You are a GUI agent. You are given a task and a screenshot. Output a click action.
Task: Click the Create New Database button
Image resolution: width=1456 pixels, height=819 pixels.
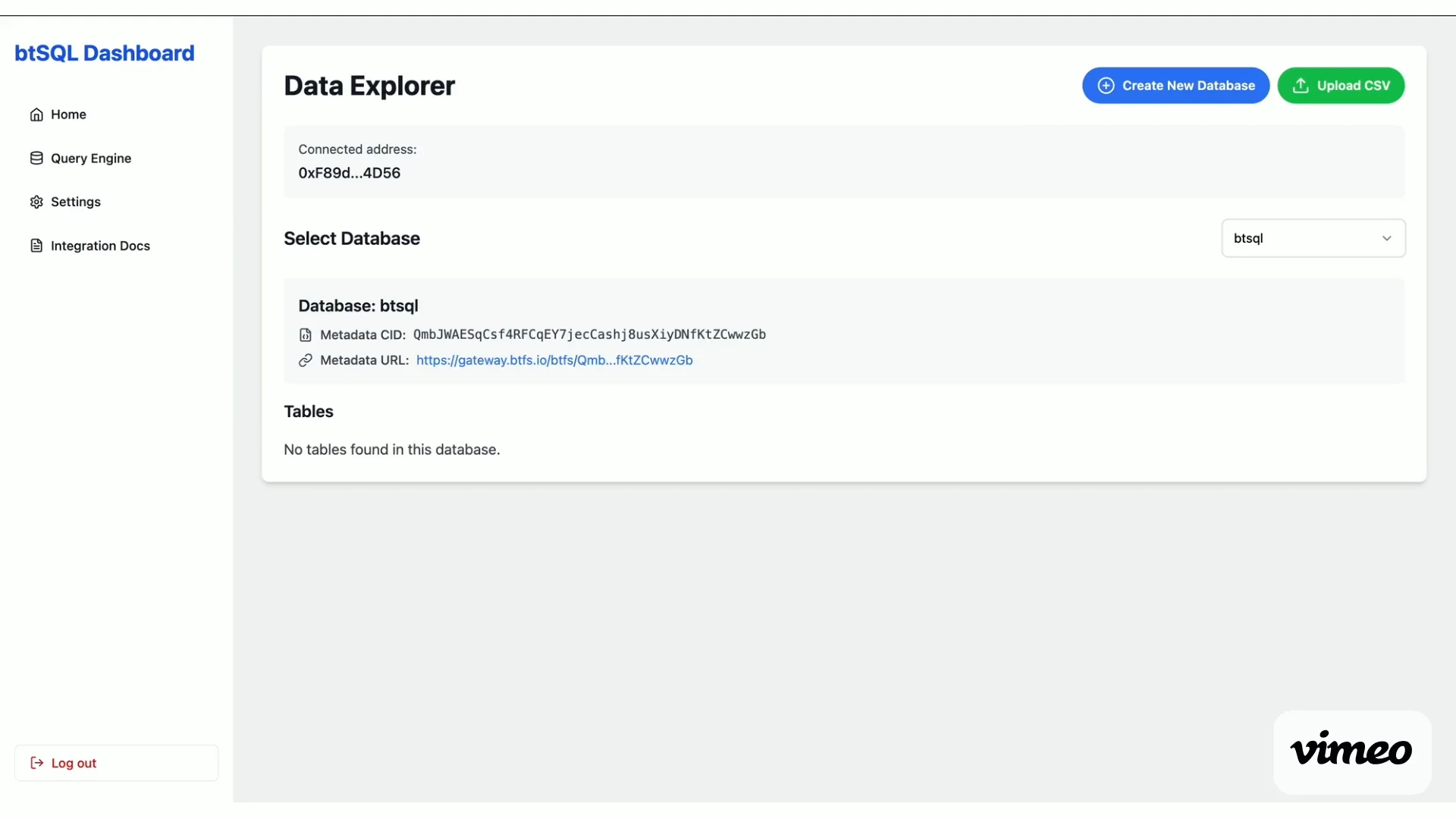[x=1175, y=86]
